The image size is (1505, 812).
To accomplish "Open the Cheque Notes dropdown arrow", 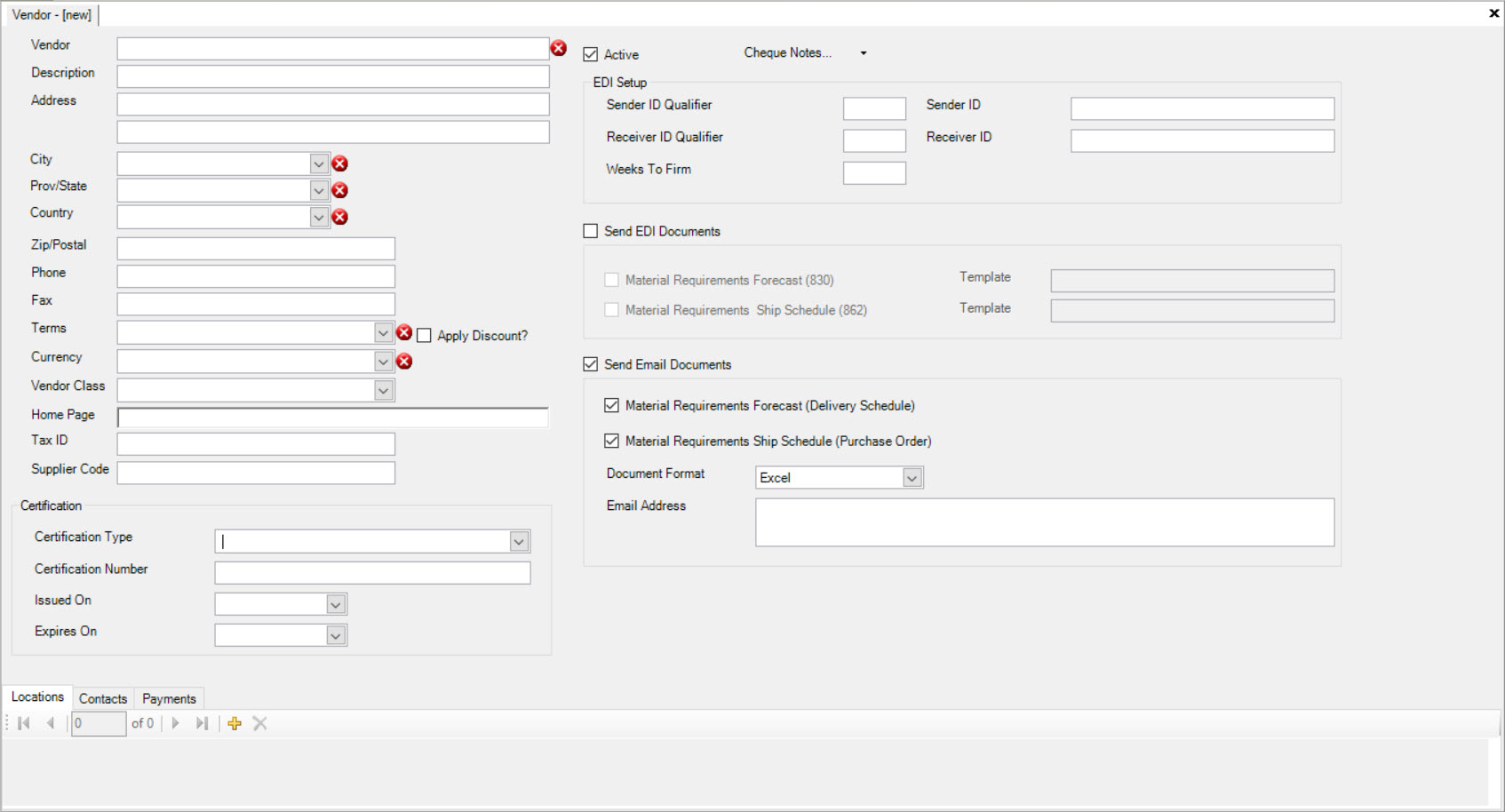I will click(x=863, y=53).
